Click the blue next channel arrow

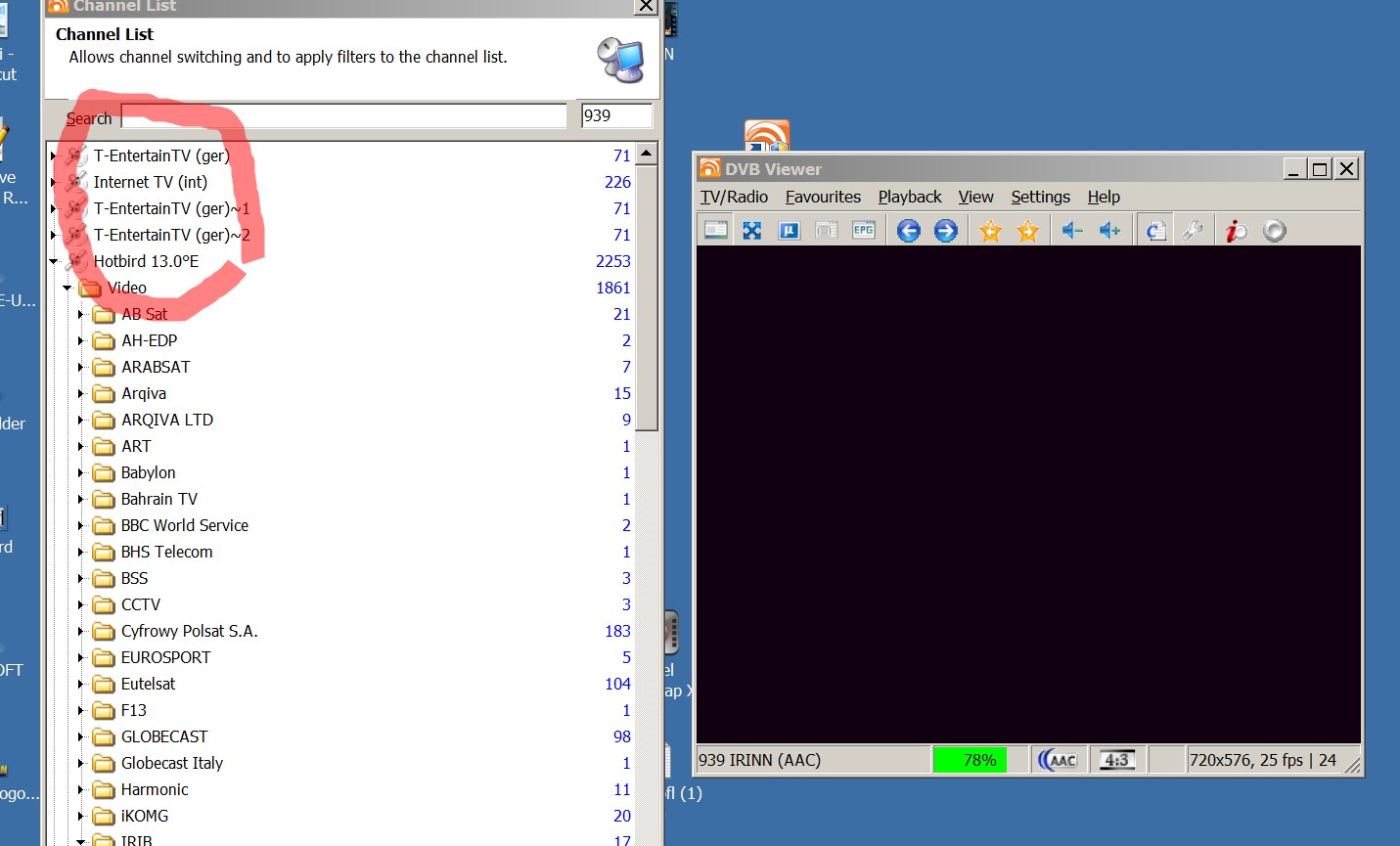[945, 231]
